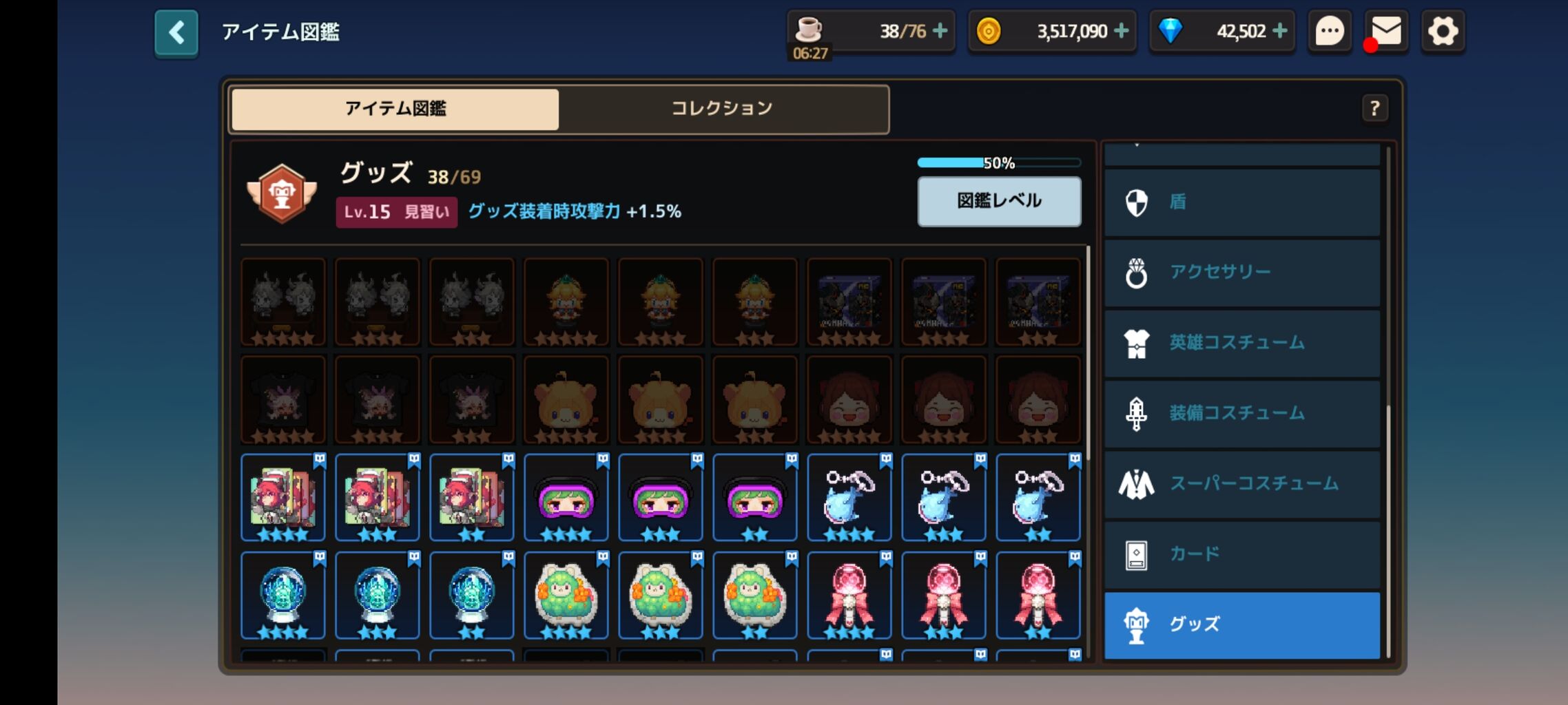The height and width of the screenshot is (705, 1568).
Task: Open the スーパーコスチューム category
Action: click(1242, 484)
